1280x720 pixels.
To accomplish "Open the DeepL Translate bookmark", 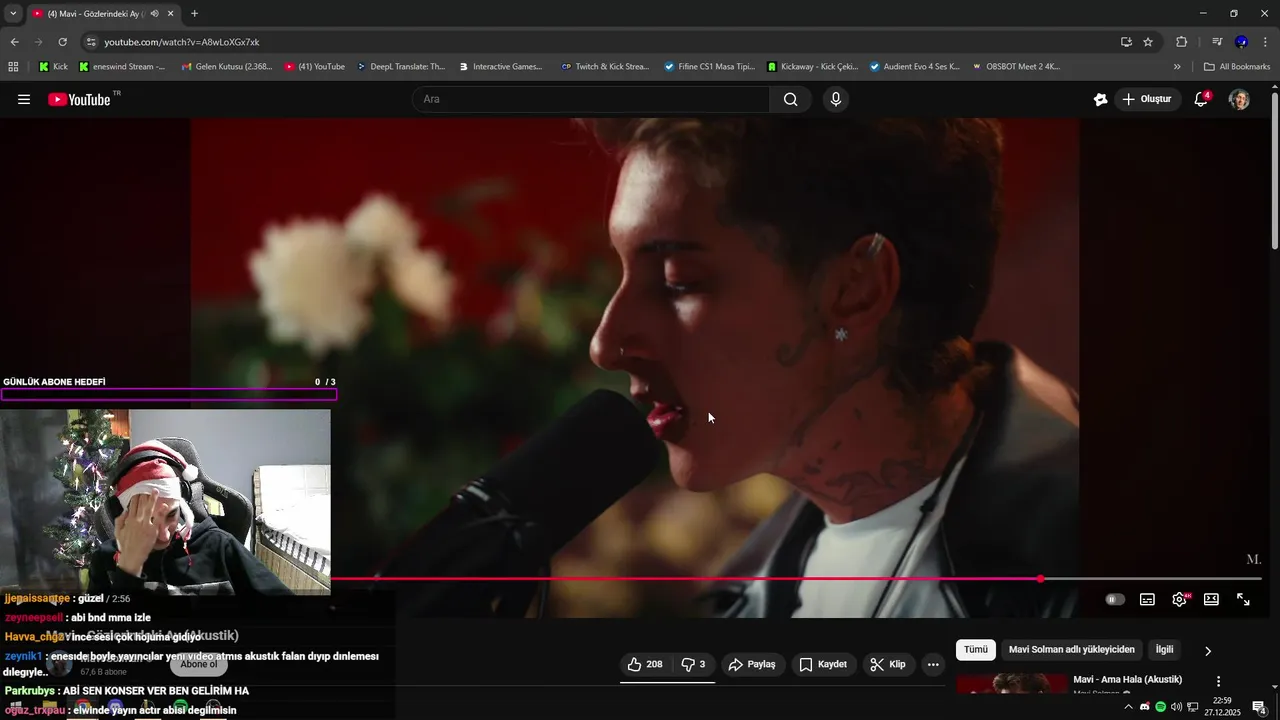I will point(401,67).
